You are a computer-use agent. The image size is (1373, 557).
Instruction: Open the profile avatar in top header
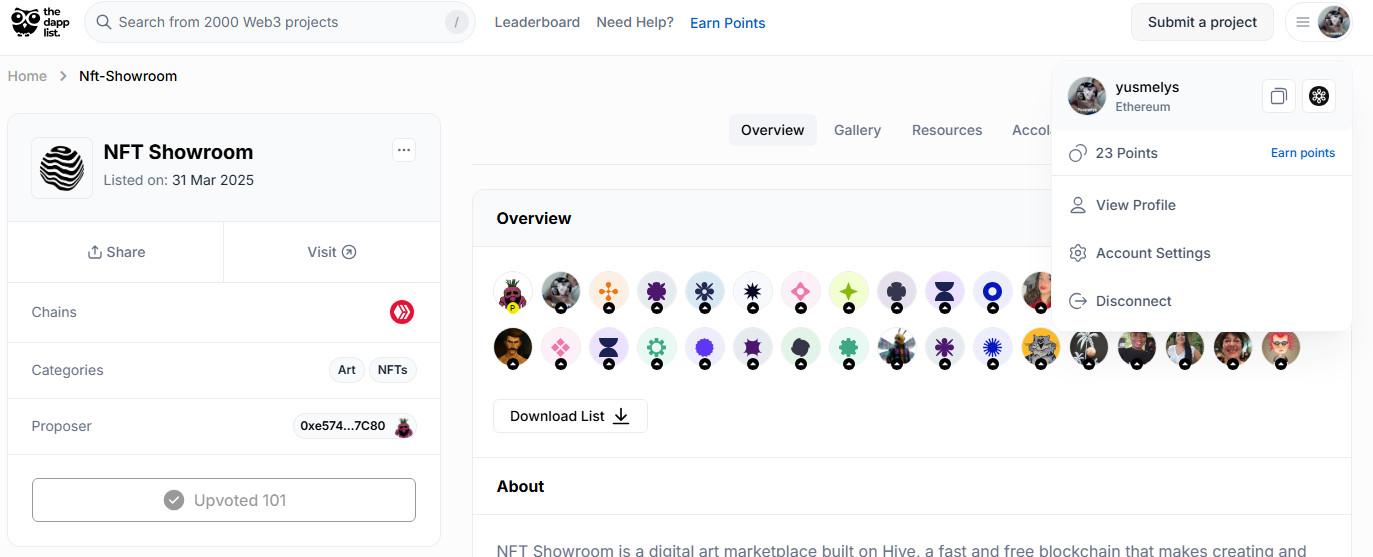pos(1334,22)
